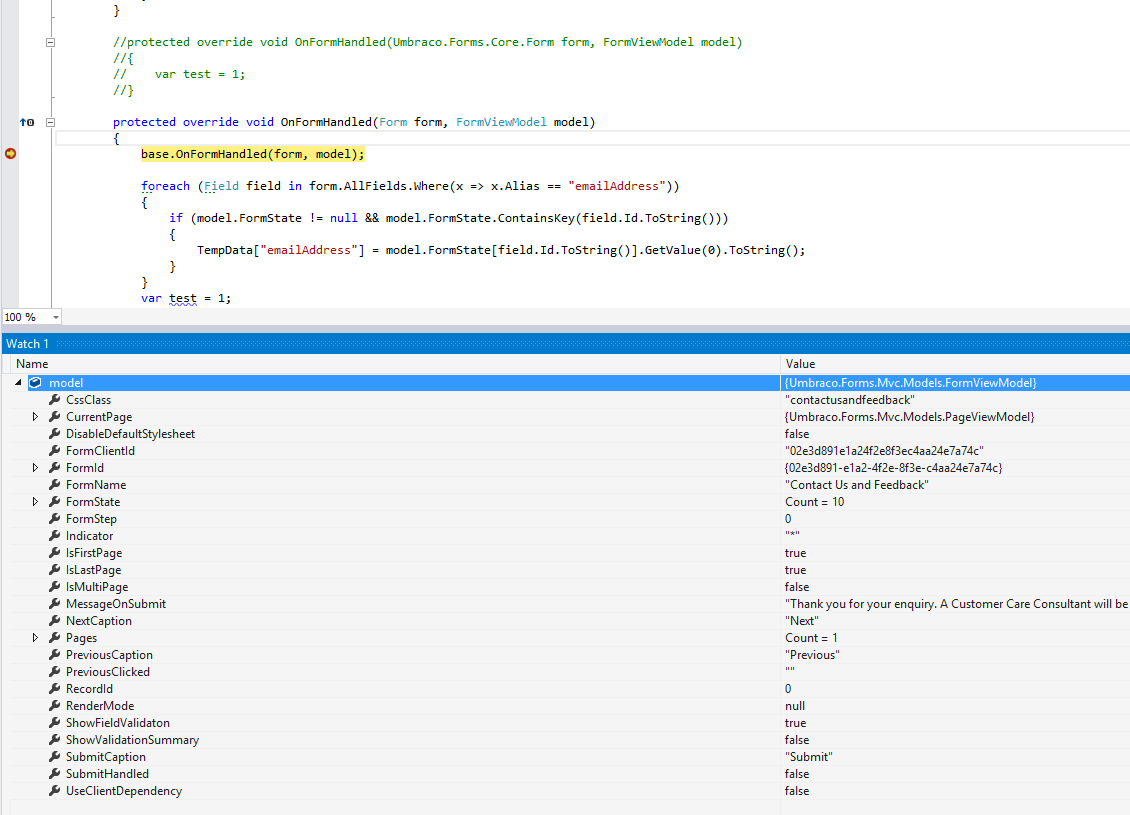Click the wrench icon for Pages

54,638
